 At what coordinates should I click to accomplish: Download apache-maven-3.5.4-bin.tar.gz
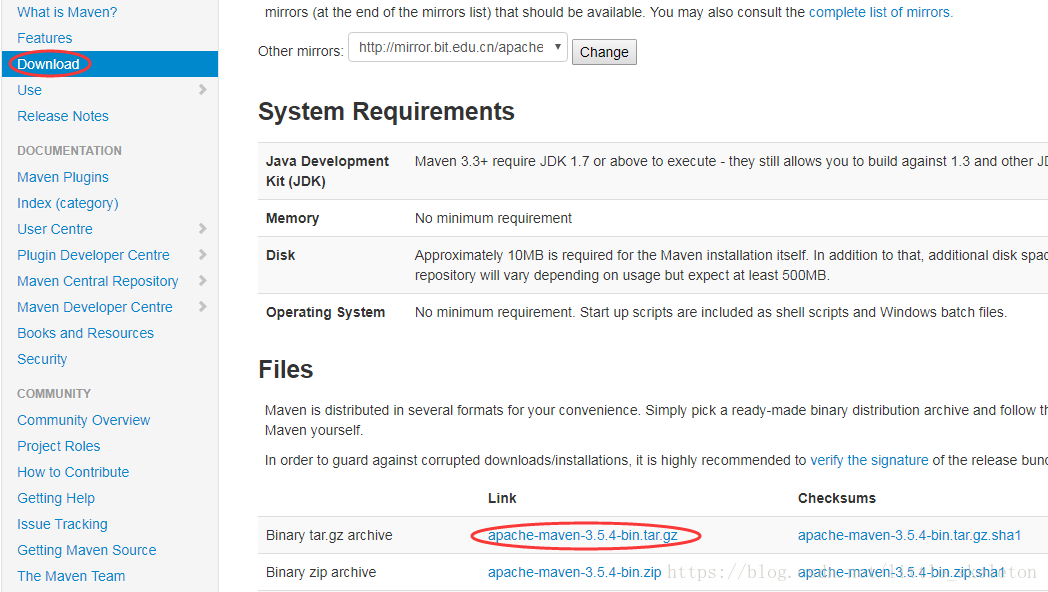583,535
